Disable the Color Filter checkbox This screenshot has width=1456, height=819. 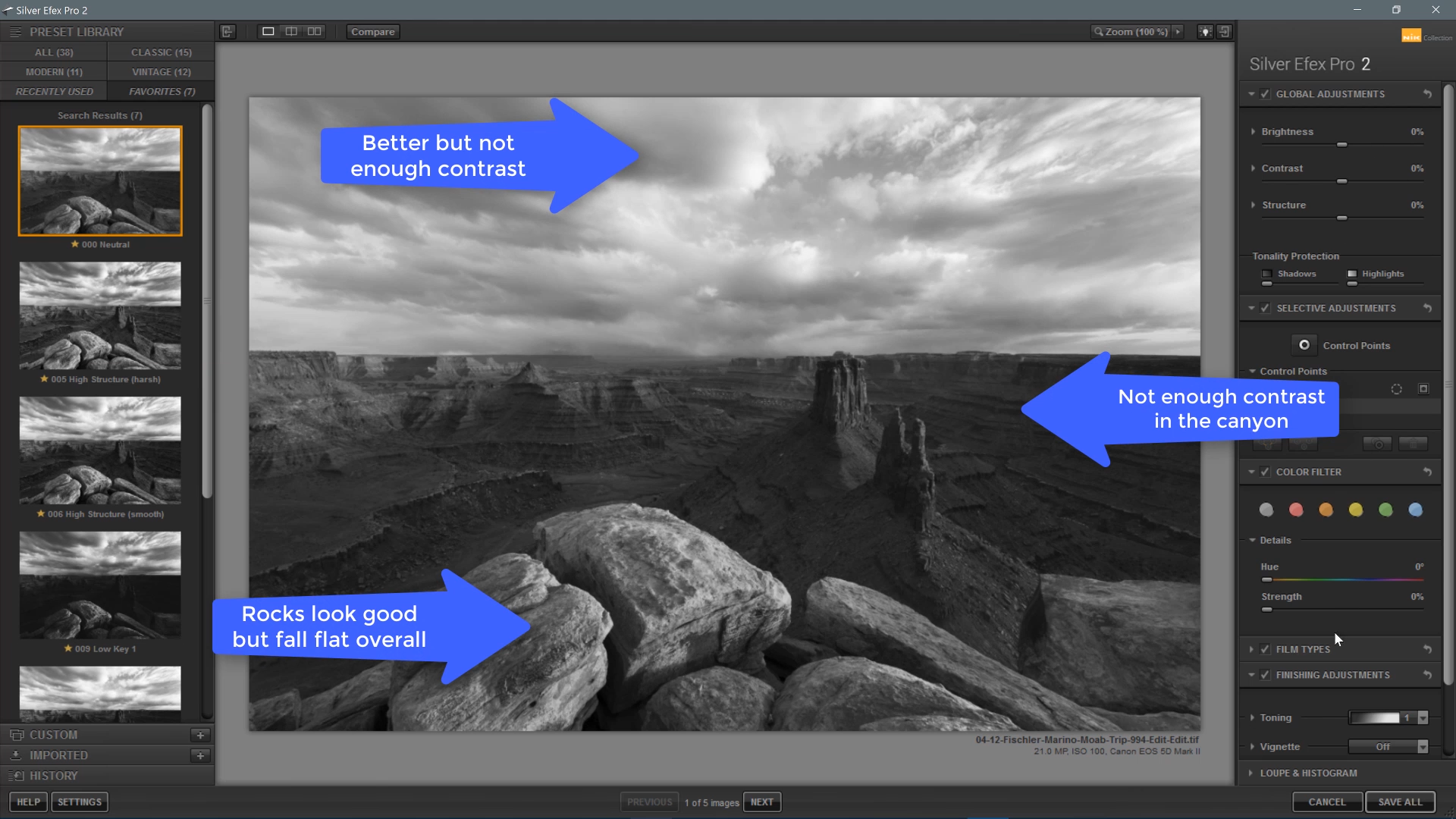click(1265, 472)
